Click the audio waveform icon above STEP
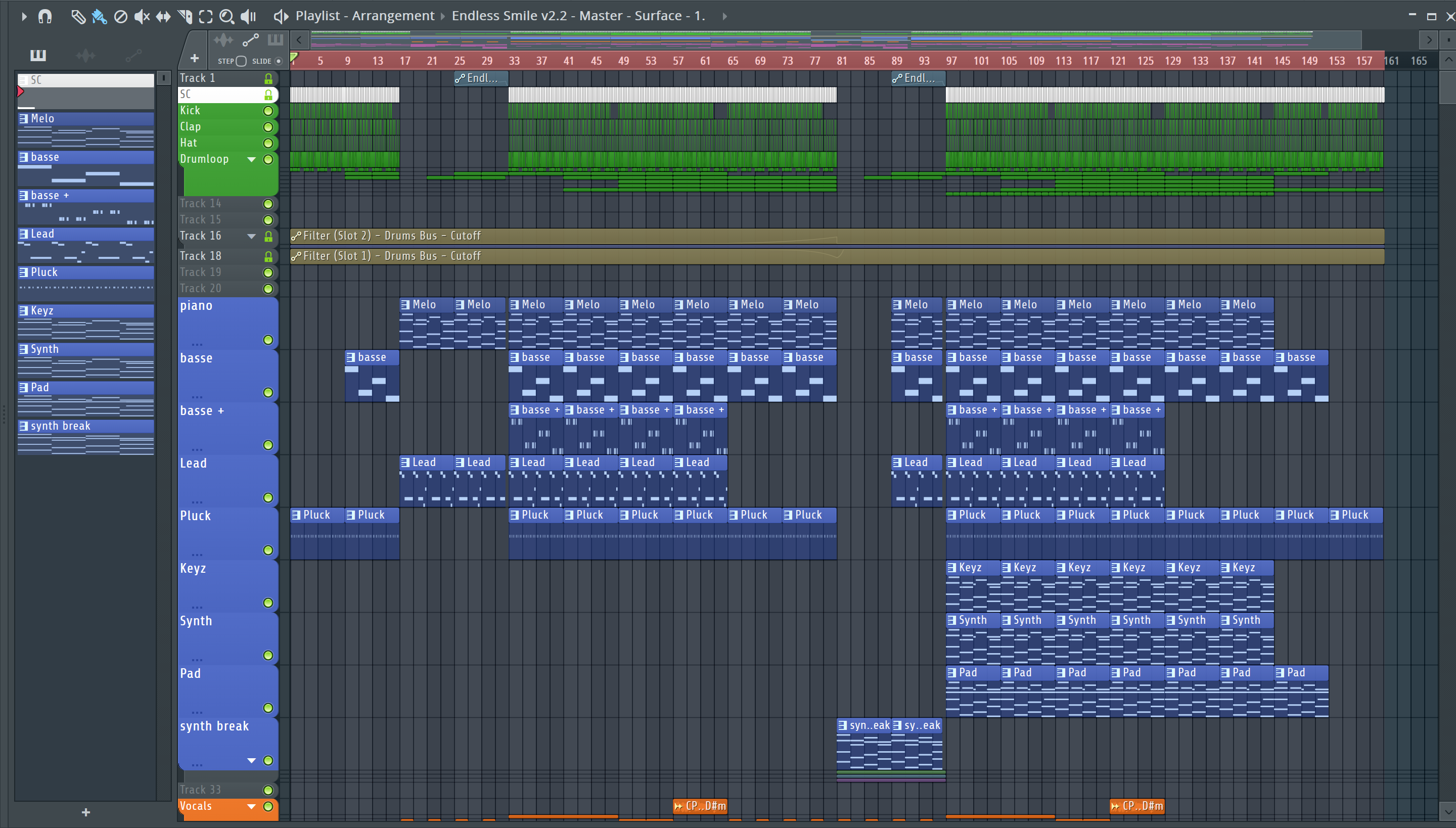The image size is (1456, 828). point(223,40)
